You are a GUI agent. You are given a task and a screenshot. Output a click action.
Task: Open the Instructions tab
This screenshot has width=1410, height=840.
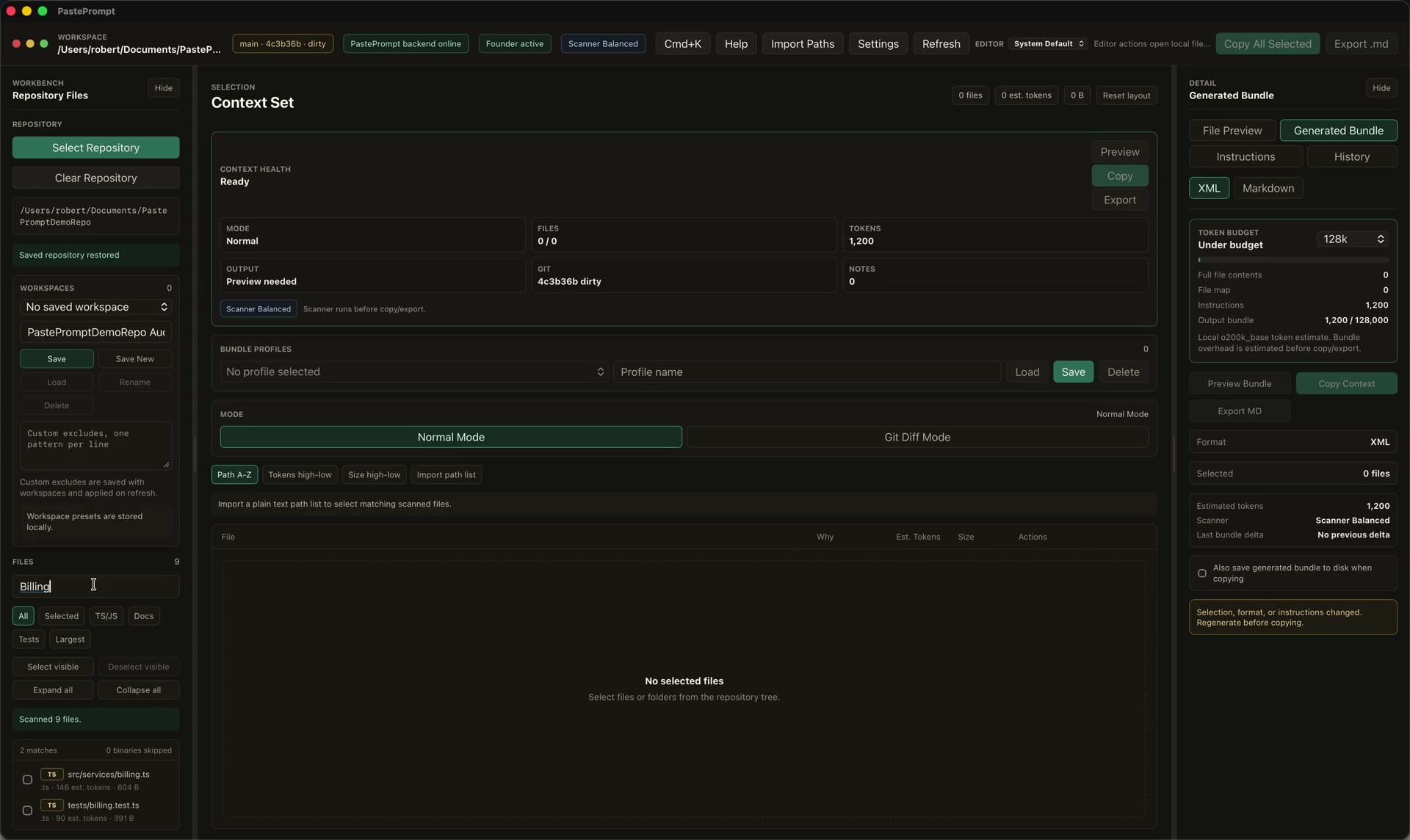click(1245, 156)
